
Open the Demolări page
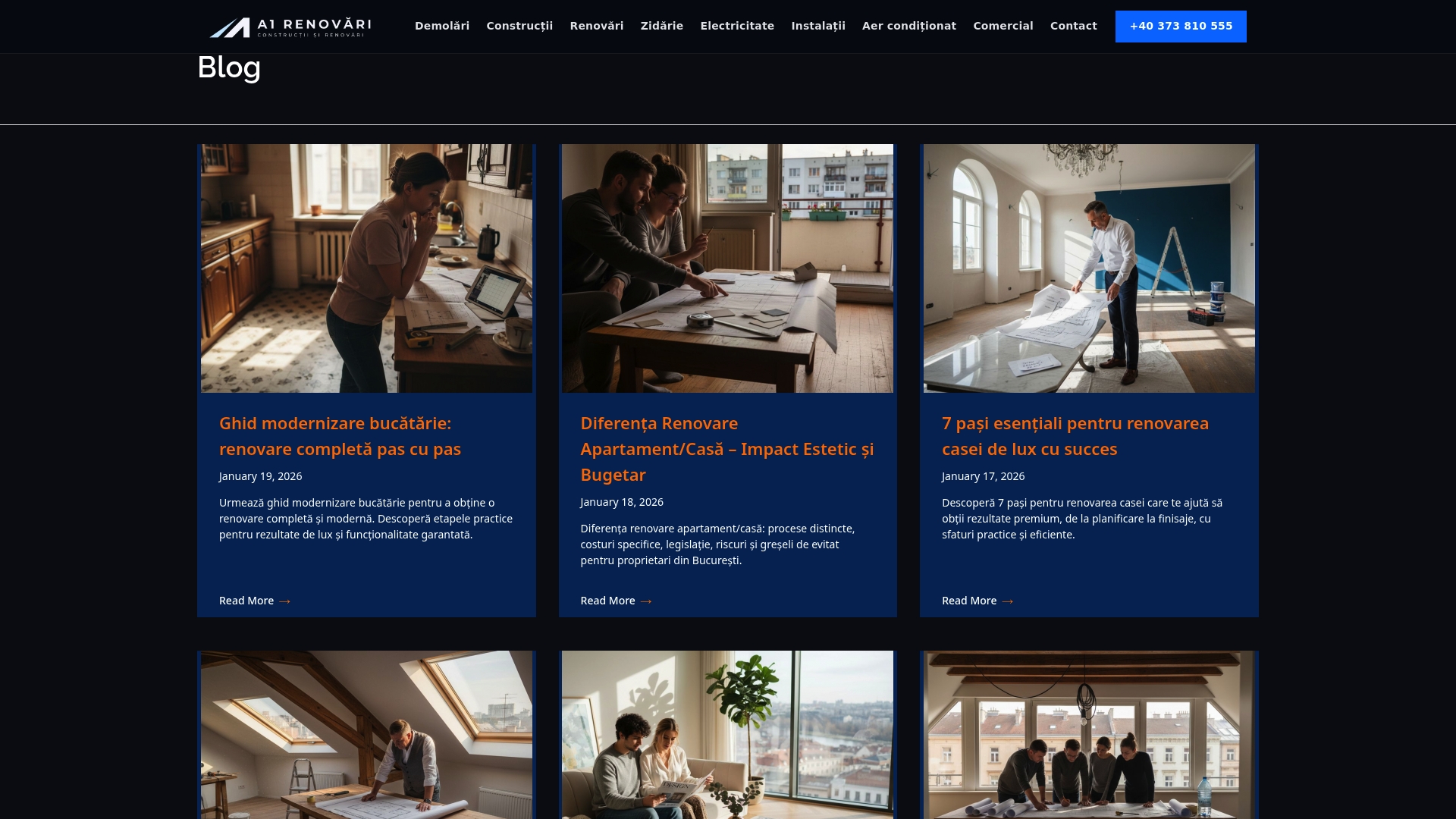click(442, 25)
